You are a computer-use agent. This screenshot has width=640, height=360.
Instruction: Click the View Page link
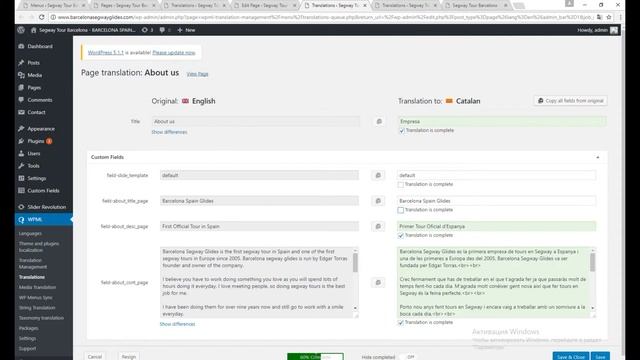[198, 74]
